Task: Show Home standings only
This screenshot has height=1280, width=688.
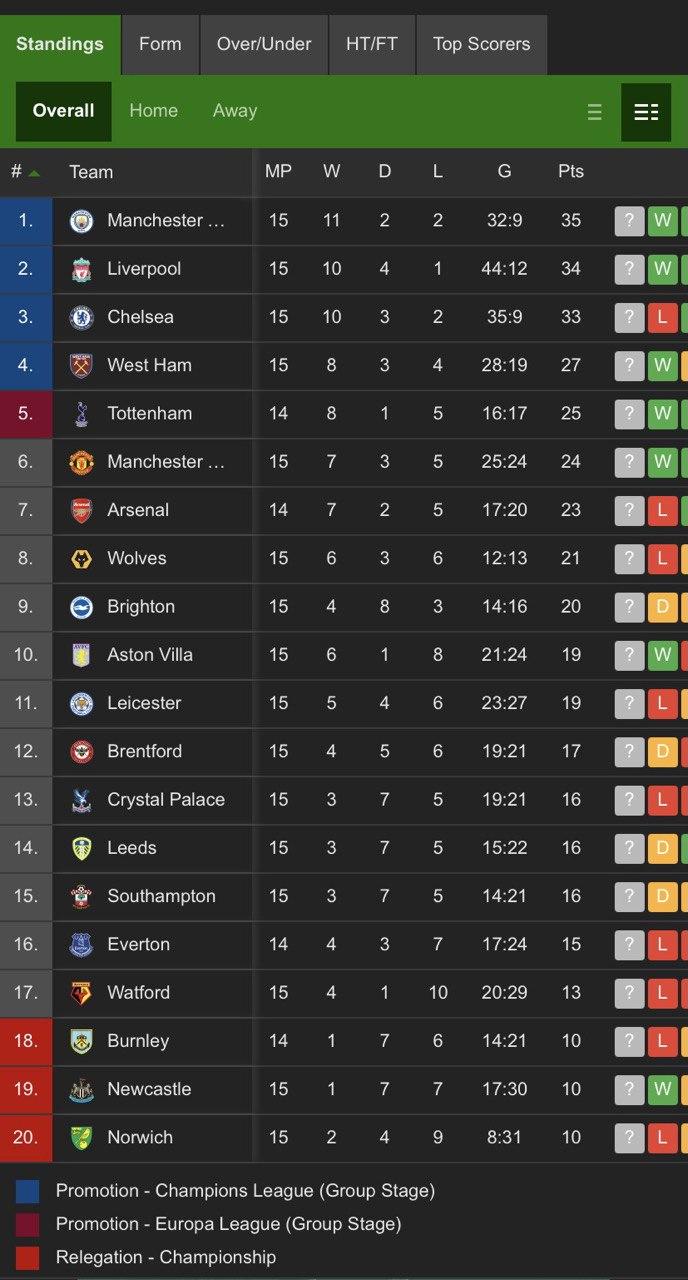Action: 154,111
